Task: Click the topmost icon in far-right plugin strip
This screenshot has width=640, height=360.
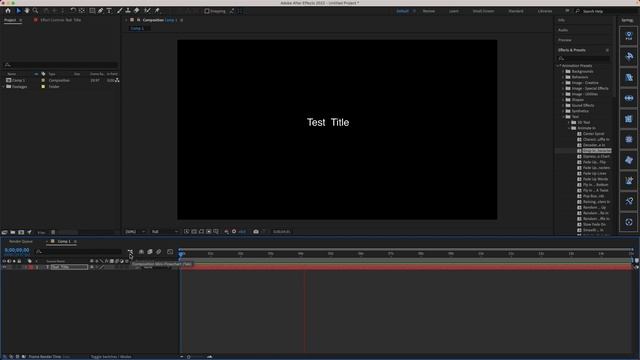Action: click(629, 36)
